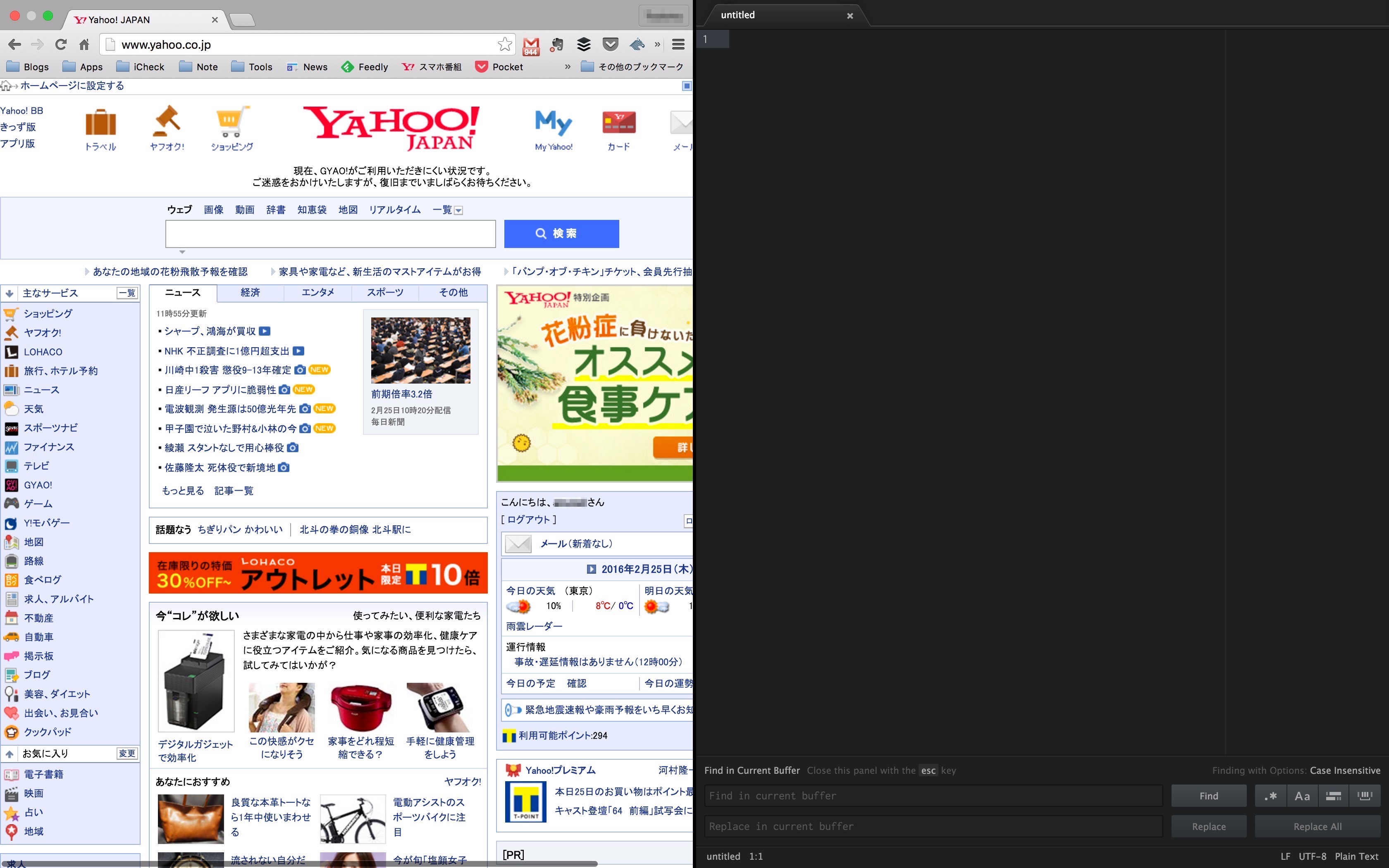The height and width of the screenshot is (868, 1389).
Task: Reload the Yahoo! JAPAN page
Action: point(61,44)
